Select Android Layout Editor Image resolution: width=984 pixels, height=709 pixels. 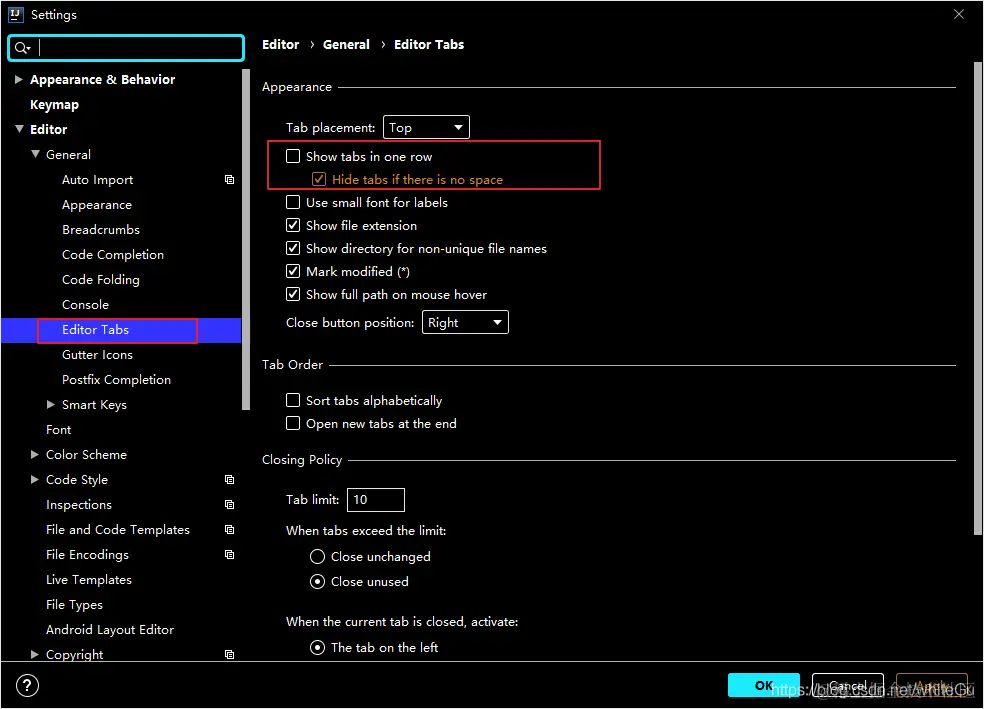point(110,629)
